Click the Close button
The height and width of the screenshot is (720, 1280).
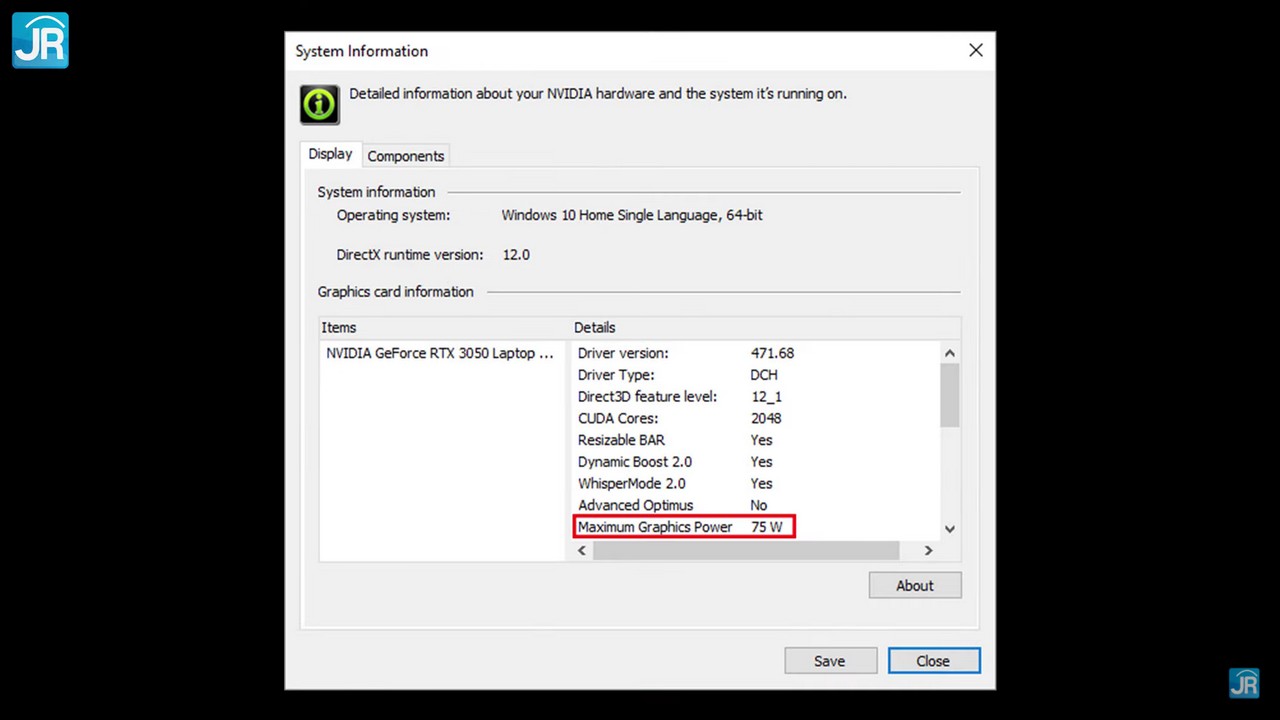pos(933,661)
